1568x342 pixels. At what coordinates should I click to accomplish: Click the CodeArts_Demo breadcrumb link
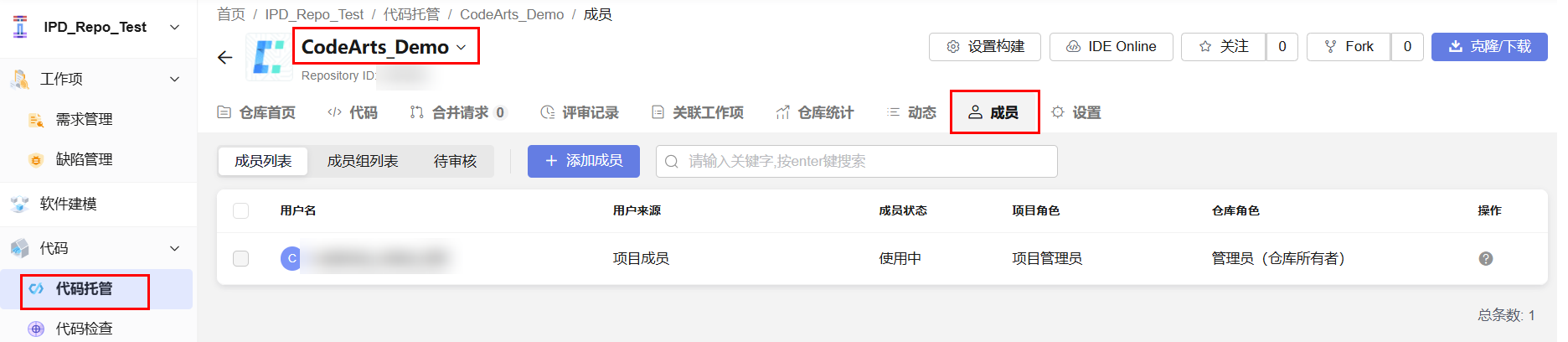tap(512, 14)
